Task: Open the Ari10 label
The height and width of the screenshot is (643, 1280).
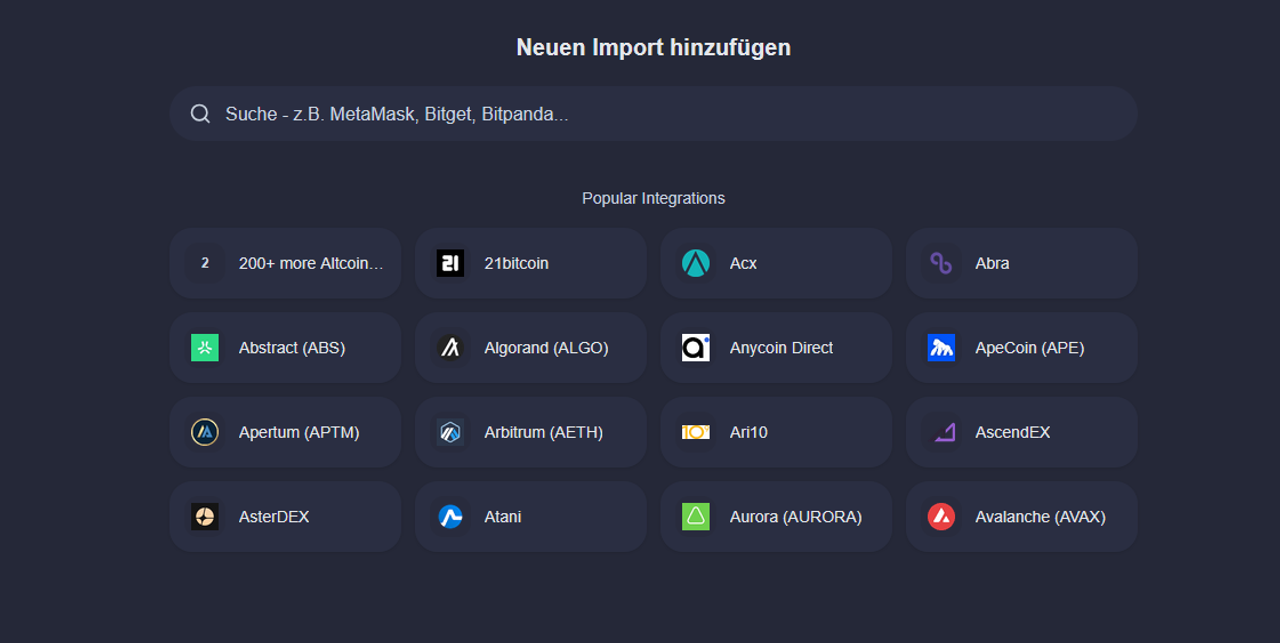Action: [749, 432]
